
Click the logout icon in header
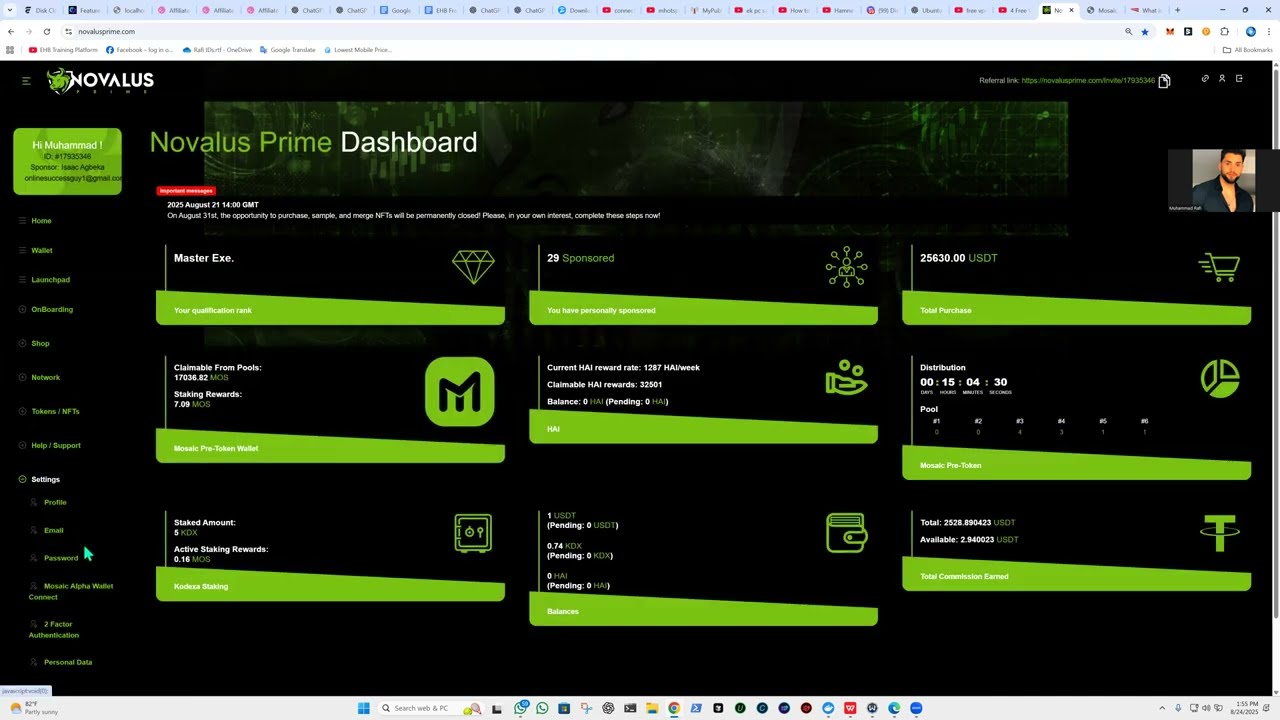1239,79
